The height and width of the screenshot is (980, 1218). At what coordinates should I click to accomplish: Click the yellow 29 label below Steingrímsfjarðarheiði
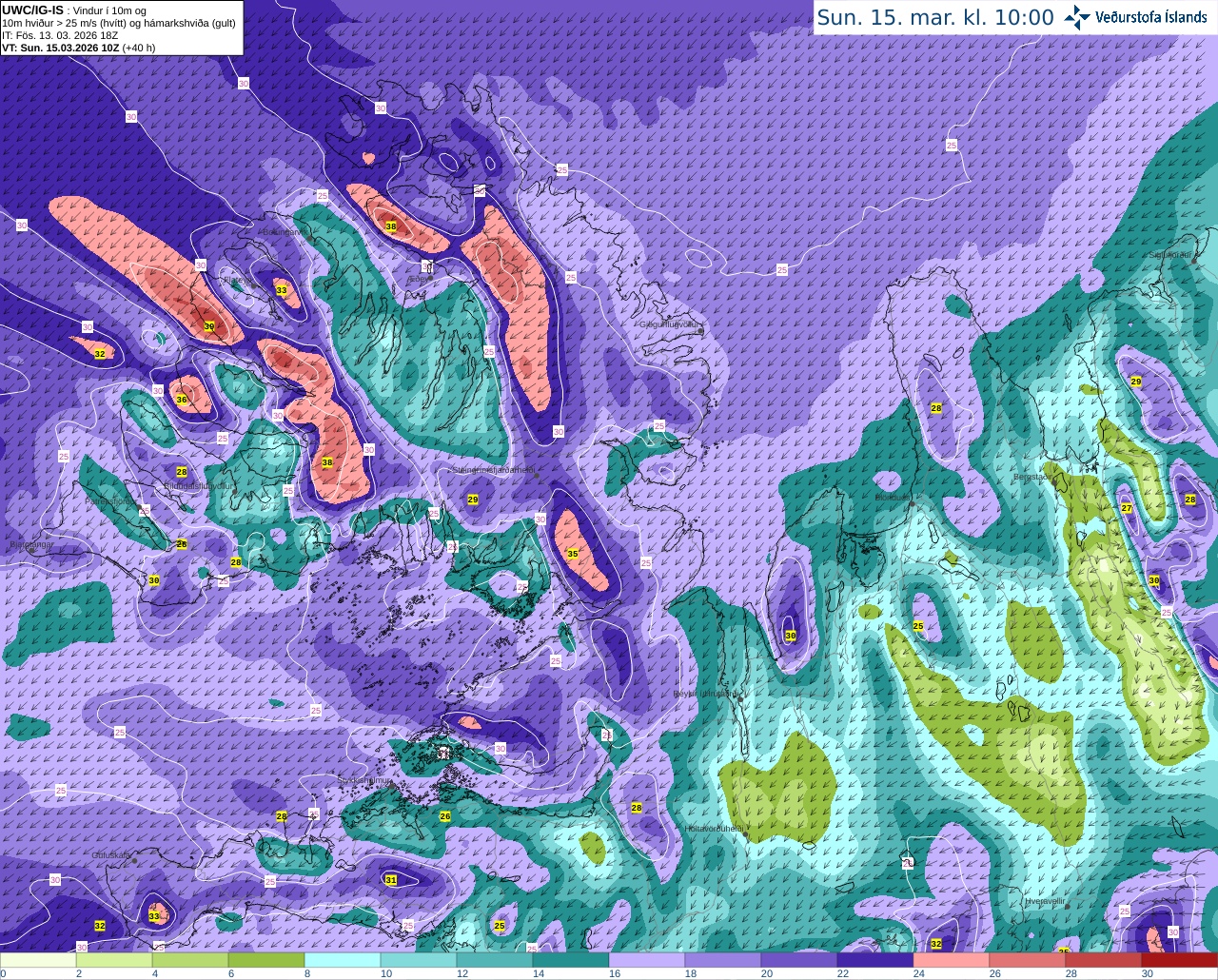[473, 500]
